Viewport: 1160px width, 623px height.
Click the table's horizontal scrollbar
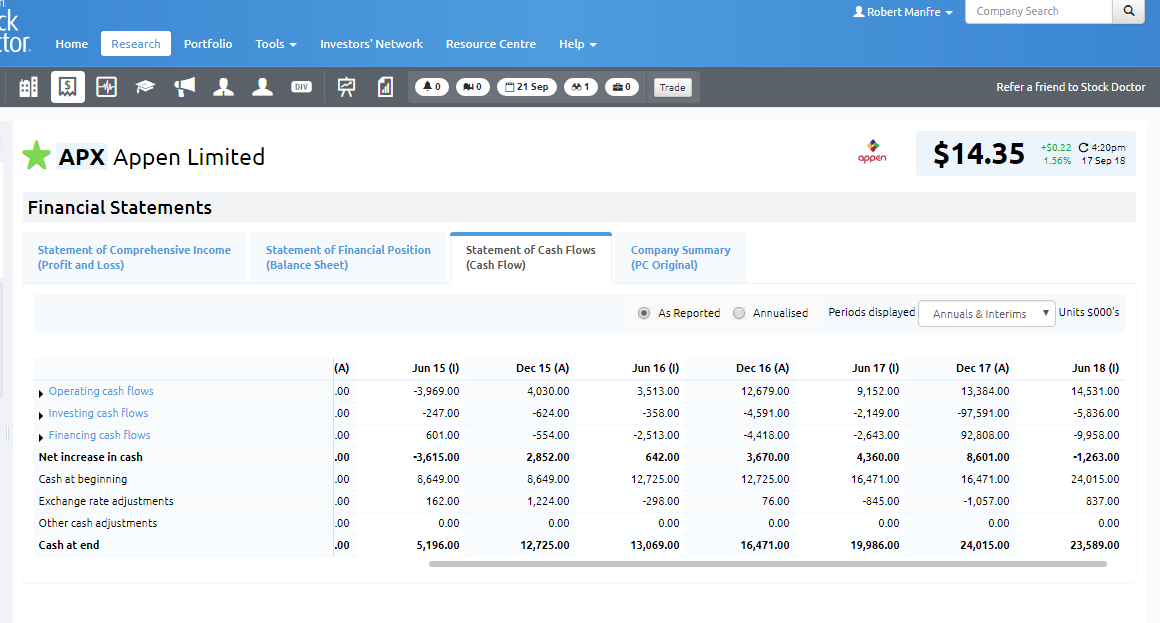(x=767, y=564)
